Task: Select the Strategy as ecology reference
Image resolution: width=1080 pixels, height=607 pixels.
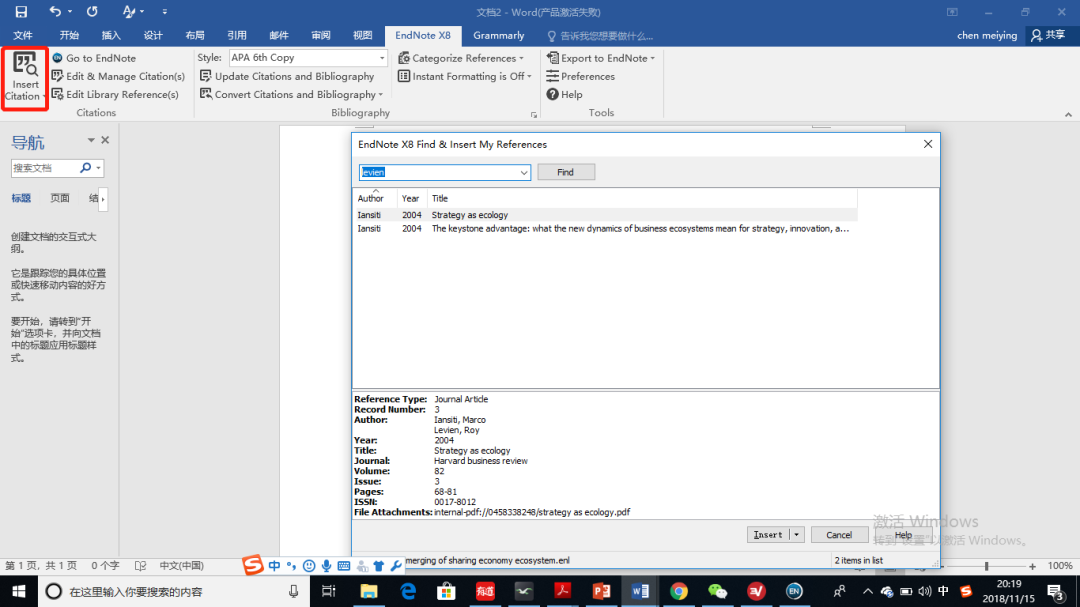Action: (x=605, y=215)
